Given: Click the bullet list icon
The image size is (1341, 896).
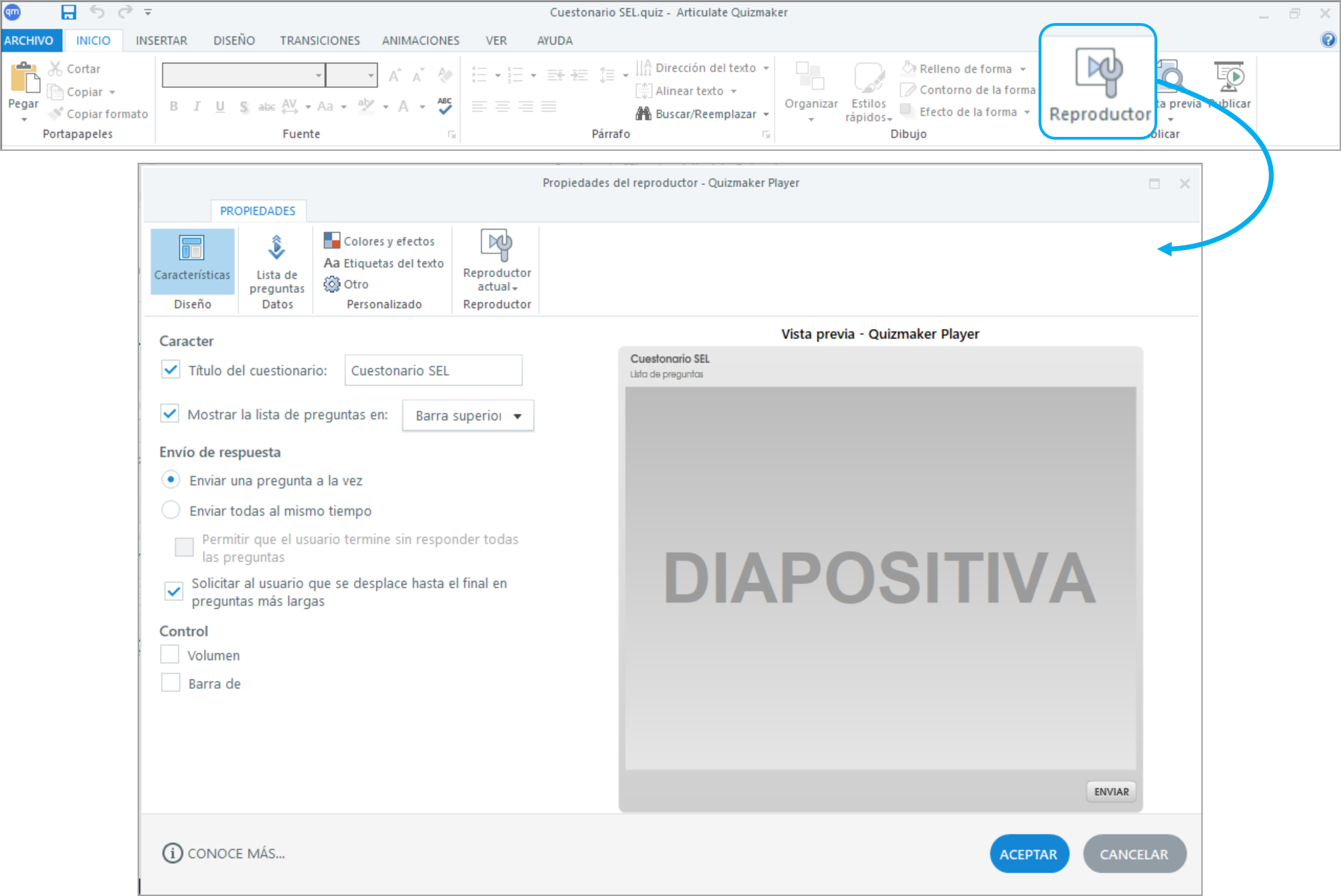Looking at the screenshot, I should pos(479,75).
